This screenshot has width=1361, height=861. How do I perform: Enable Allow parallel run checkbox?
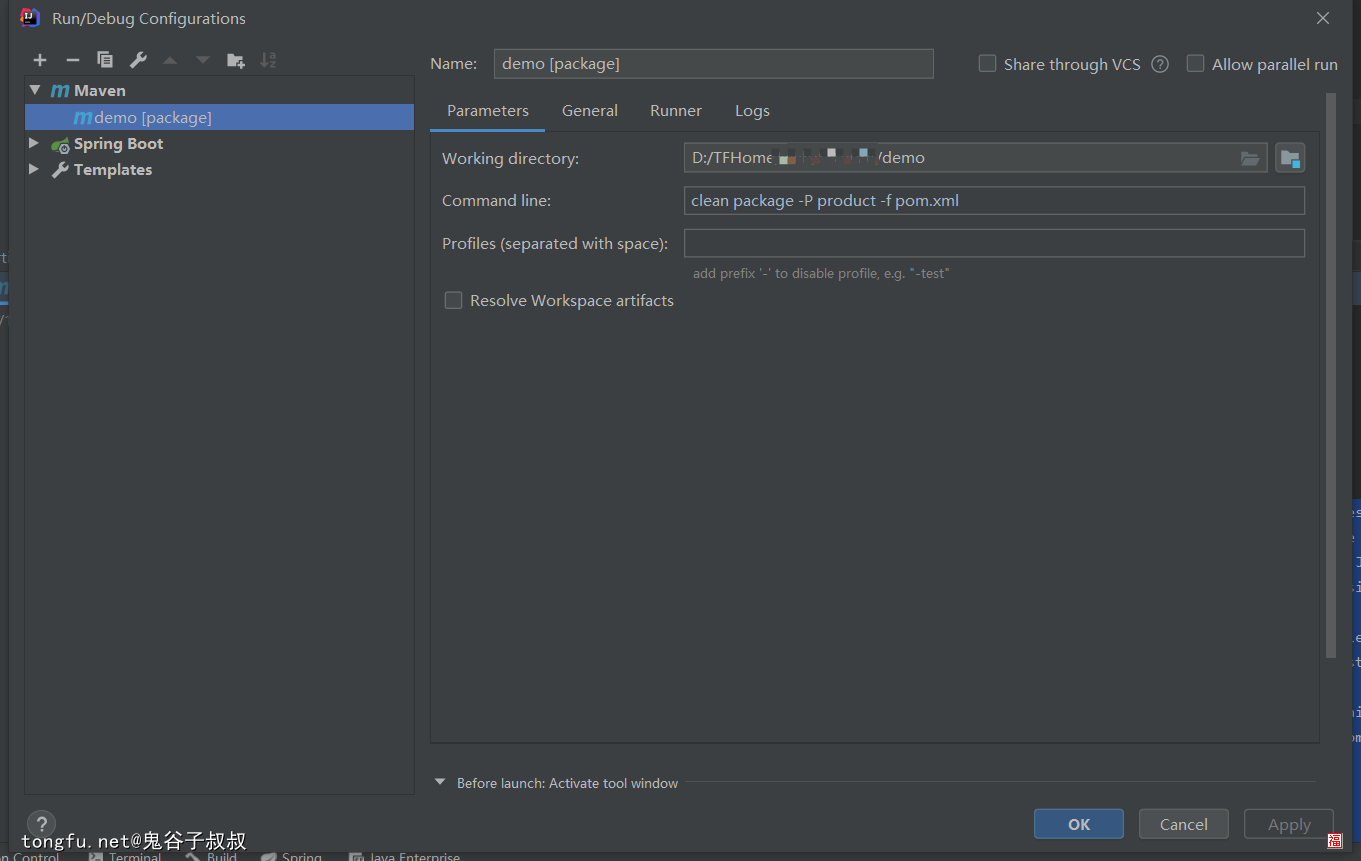[x=1195, y=64]
